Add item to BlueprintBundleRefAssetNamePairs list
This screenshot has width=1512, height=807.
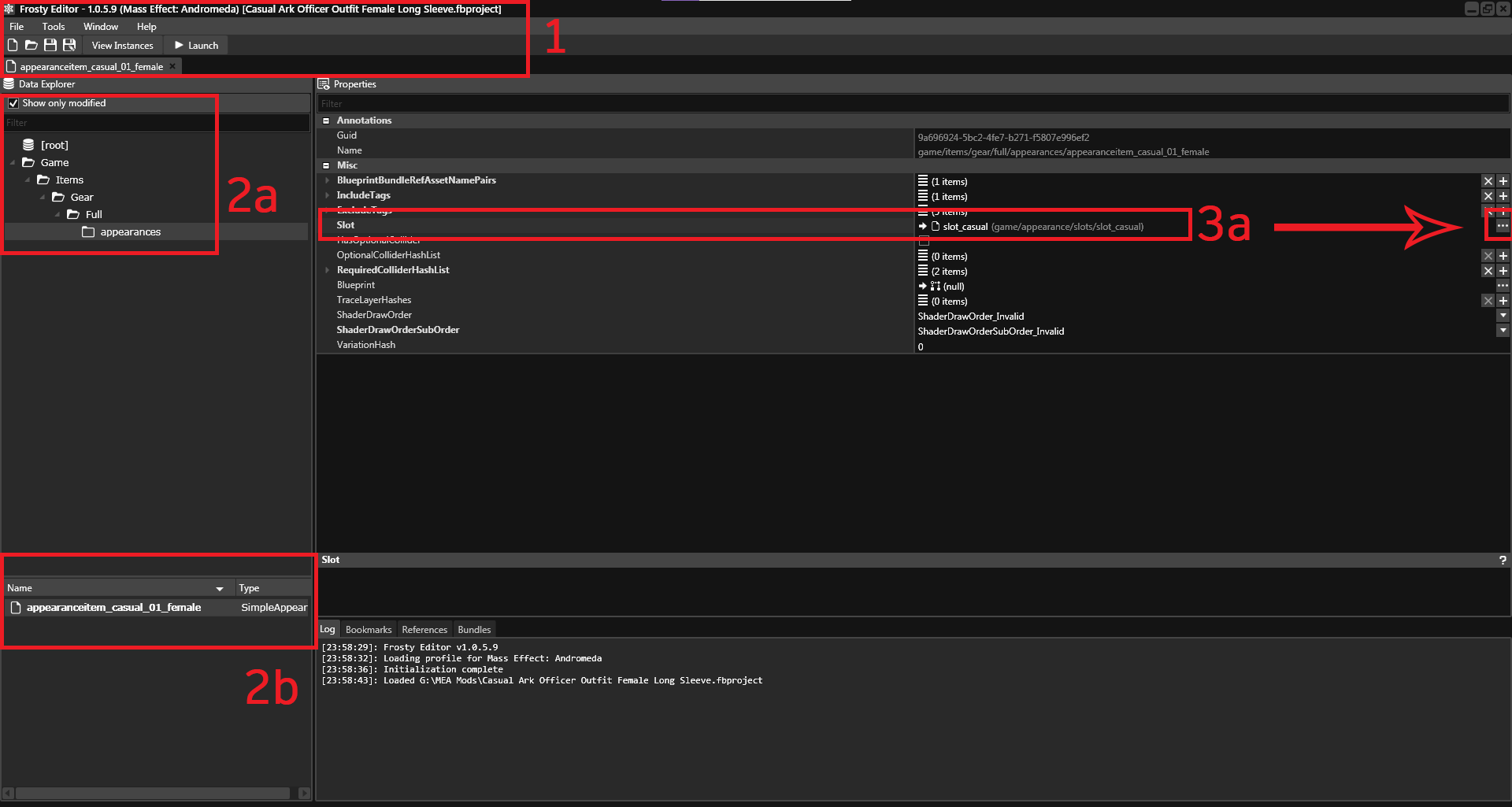[x=1503, y=181]
